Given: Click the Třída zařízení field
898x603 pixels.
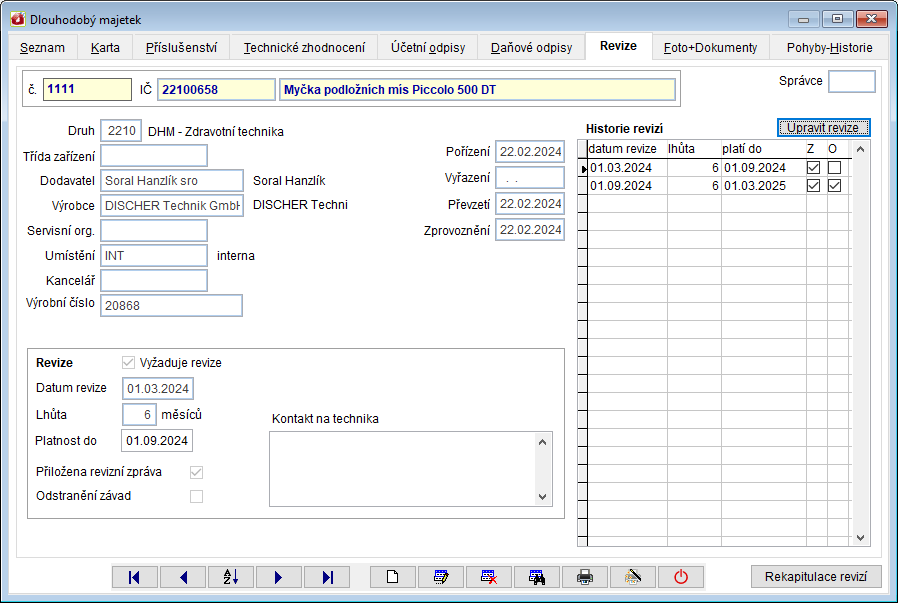Looking at the screenshot, I should pos(153,155).
